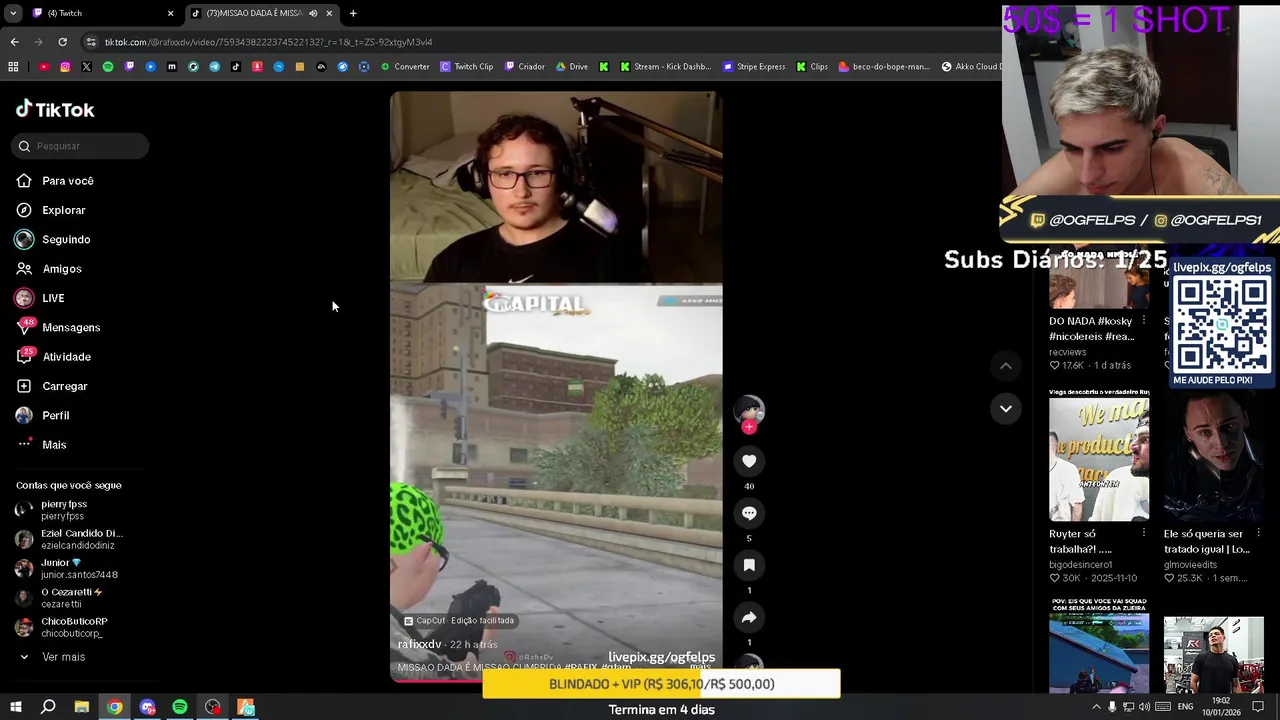
Task: Show hidden system tray icons
Action: pos(1096,707)
